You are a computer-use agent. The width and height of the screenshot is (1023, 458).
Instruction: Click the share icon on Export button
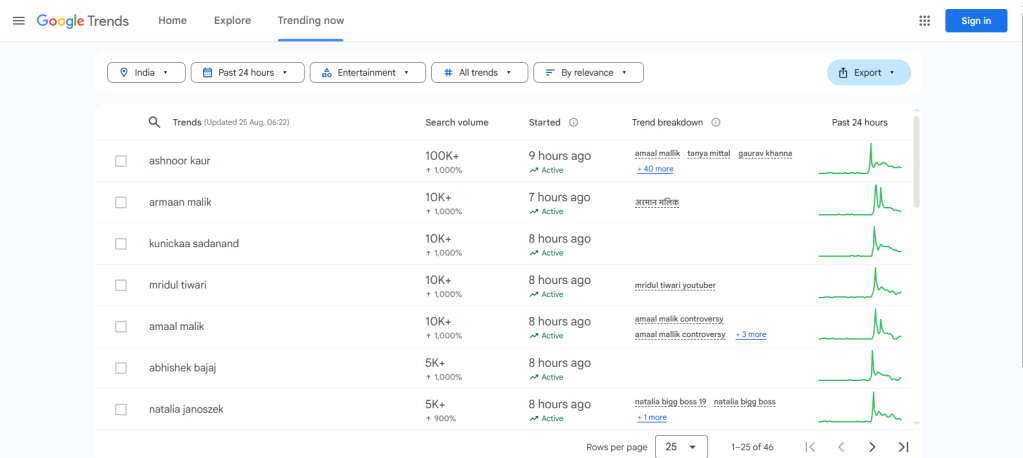[x=843, y=72]
